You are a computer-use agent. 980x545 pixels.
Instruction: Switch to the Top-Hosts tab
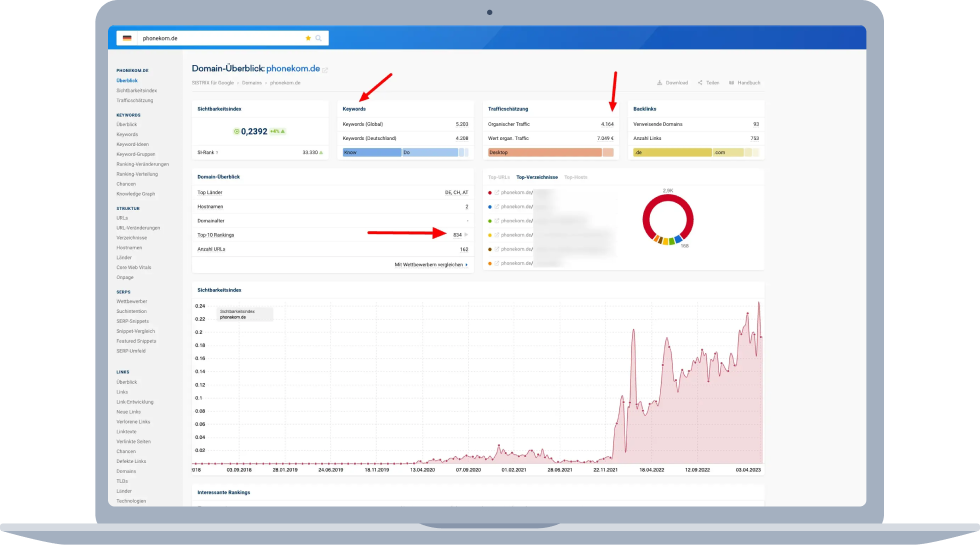click(x=575, y=177)
